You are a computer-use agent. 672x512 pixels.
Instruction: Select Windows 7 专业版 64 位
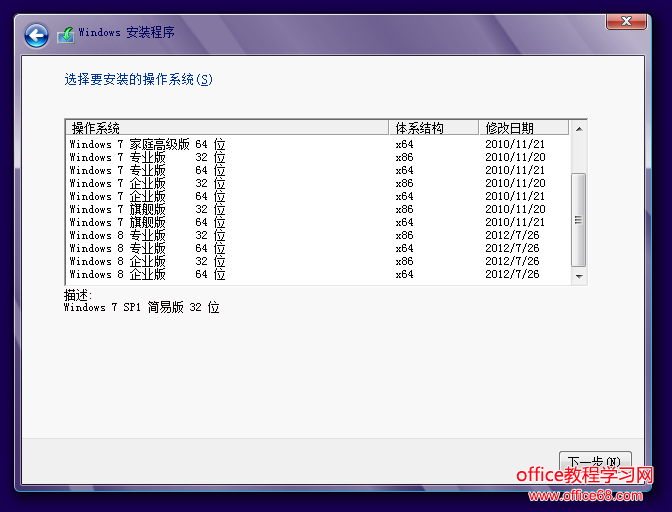[318, 171]
